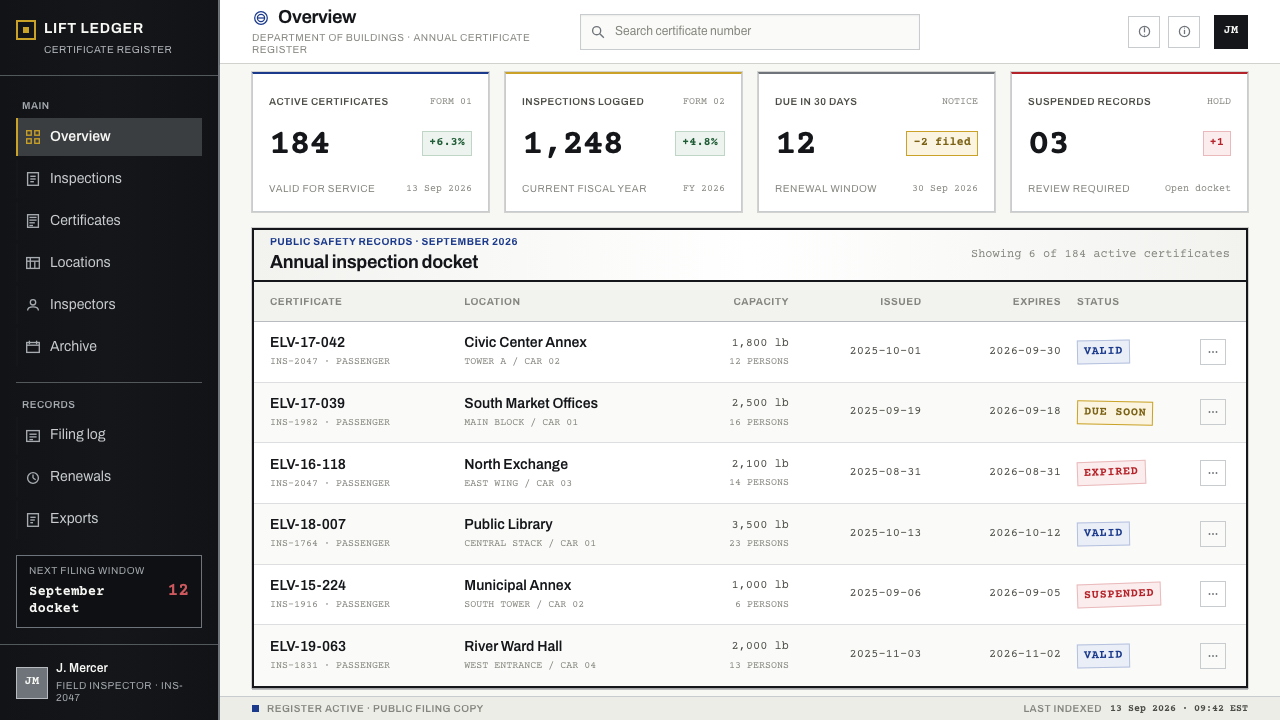
Task: Open the JM account avatar in header
Action: pyautogui.click(x=1231, y=32)
